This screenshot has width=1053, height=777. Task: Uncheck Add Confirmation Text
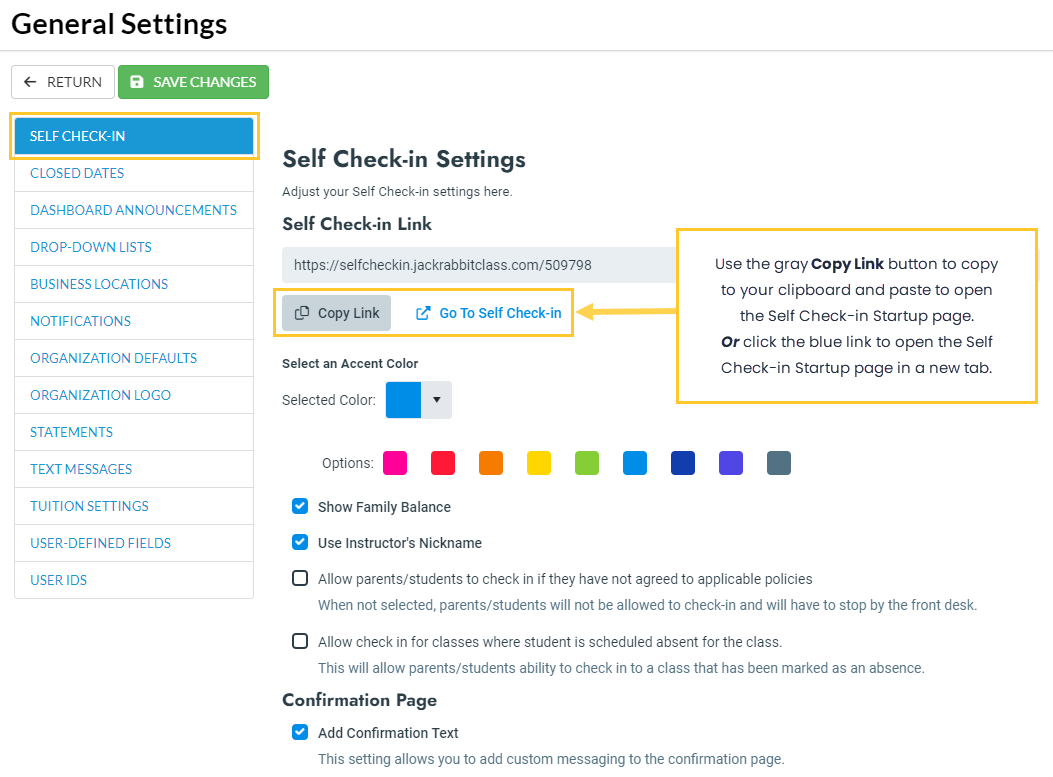coord(300,733)
